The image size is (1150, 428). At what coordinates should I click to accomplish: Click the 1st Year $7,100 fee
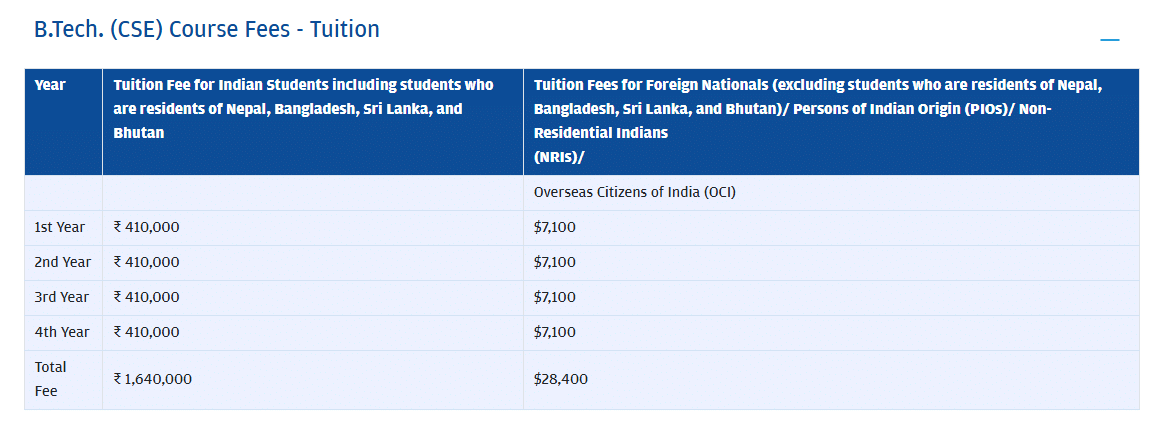click(x=555, y=227)
